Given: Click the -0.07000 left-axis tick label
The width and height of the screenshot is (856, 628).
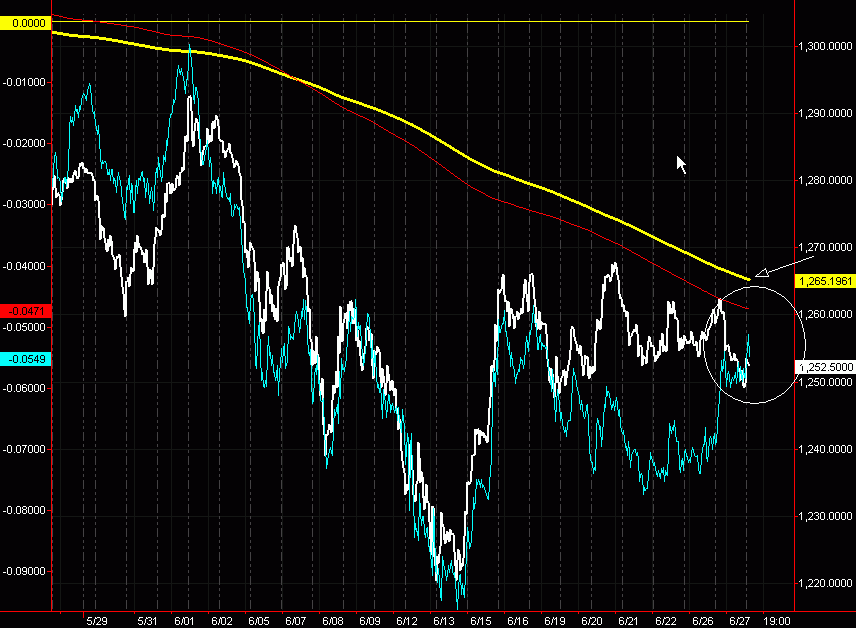Looking at the screenshot, I should (24, 449).
